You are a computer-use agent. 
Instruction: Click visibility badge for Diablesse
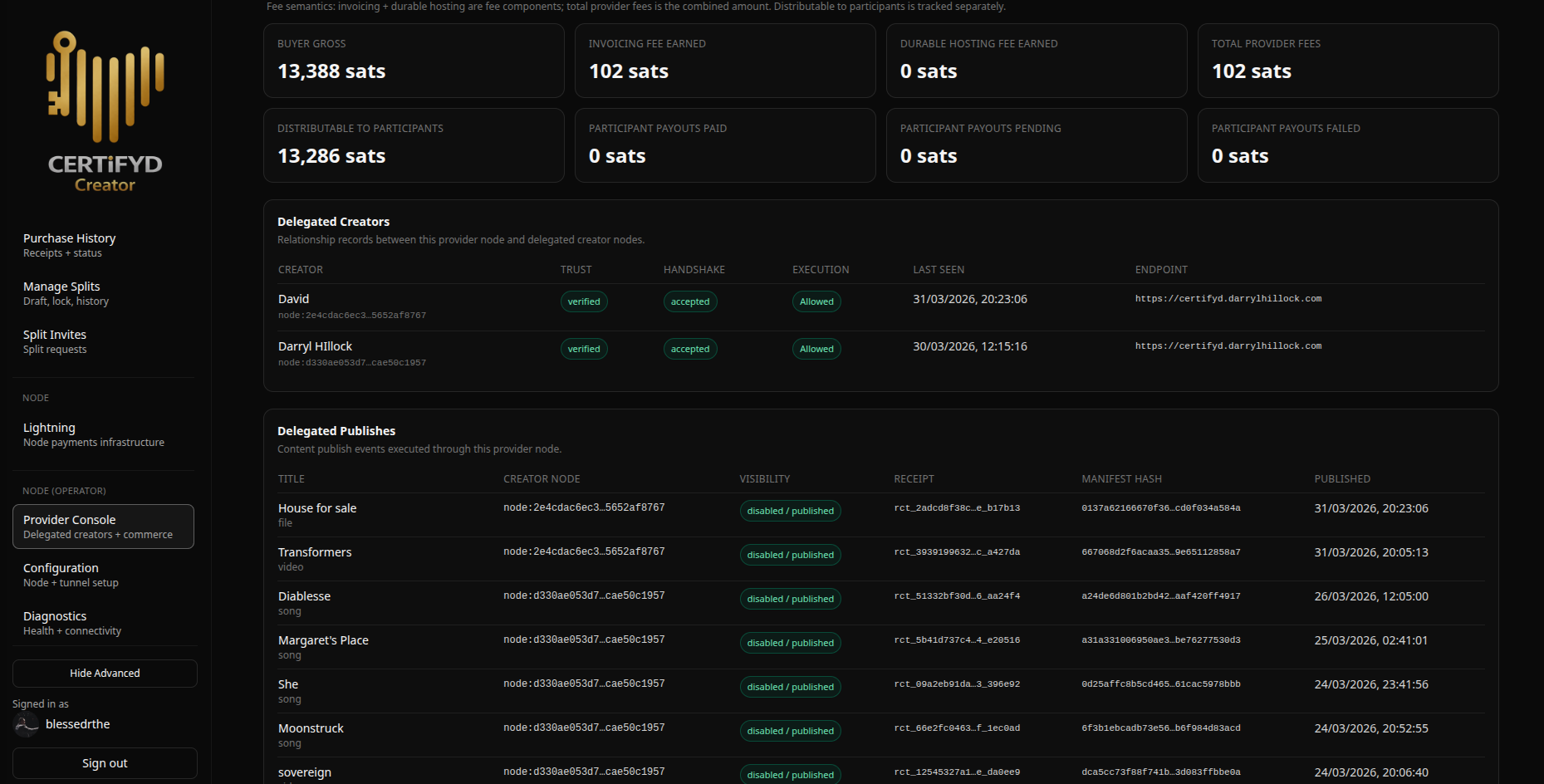tap(790, 599)
